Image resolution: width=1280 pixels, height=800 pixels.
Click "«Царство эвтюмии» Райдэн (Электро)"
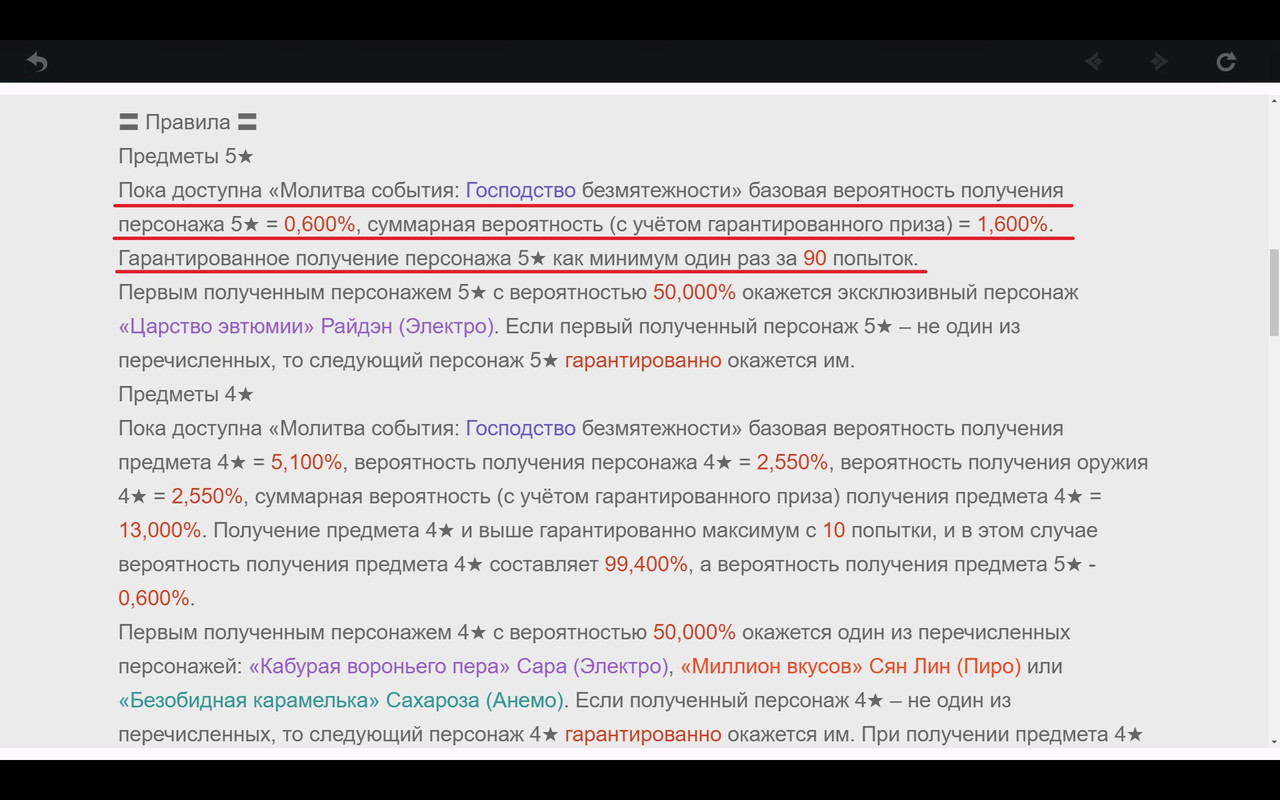(x=306, y=326)
